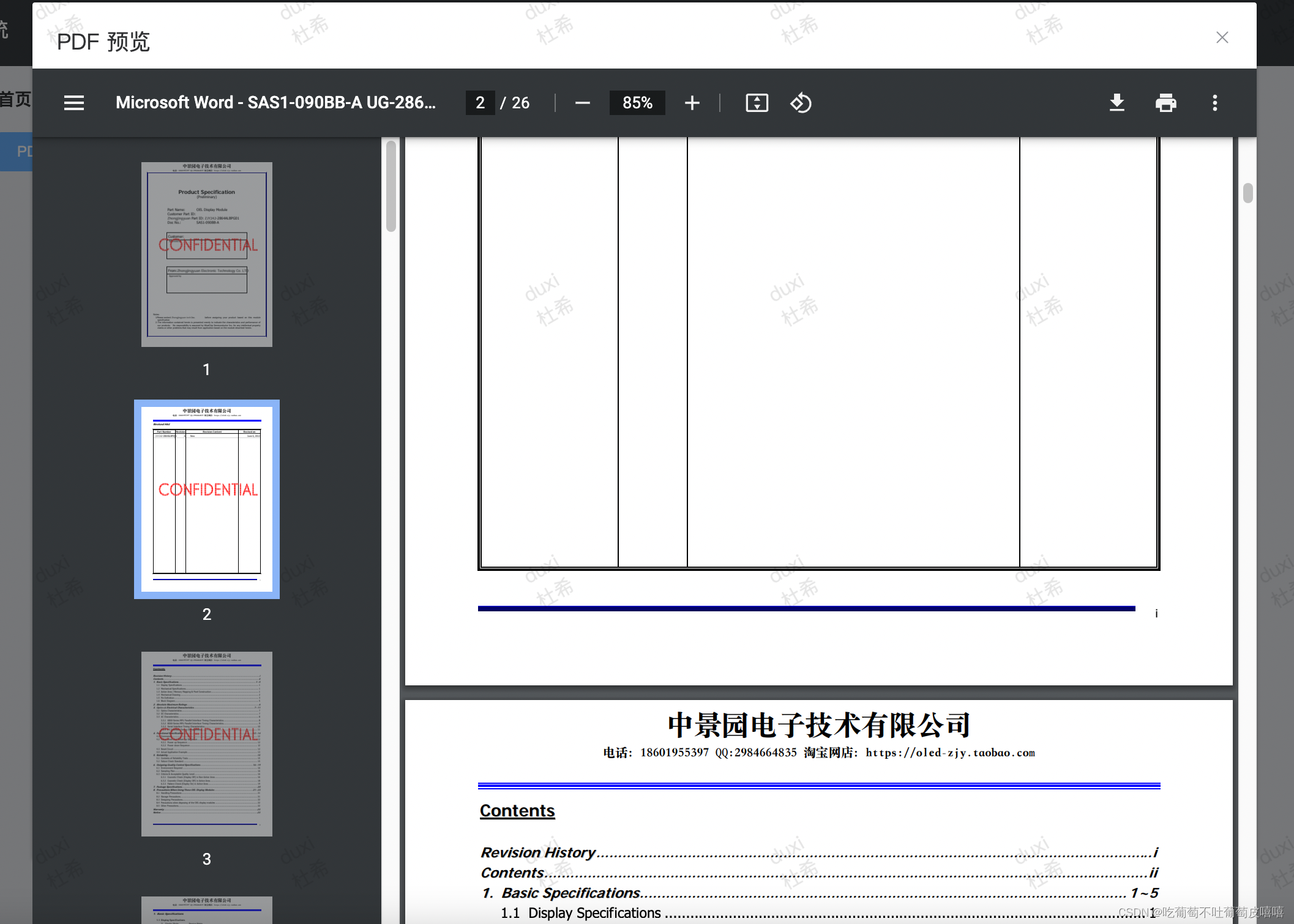Select the 85% zoom level input

point(637,103)
